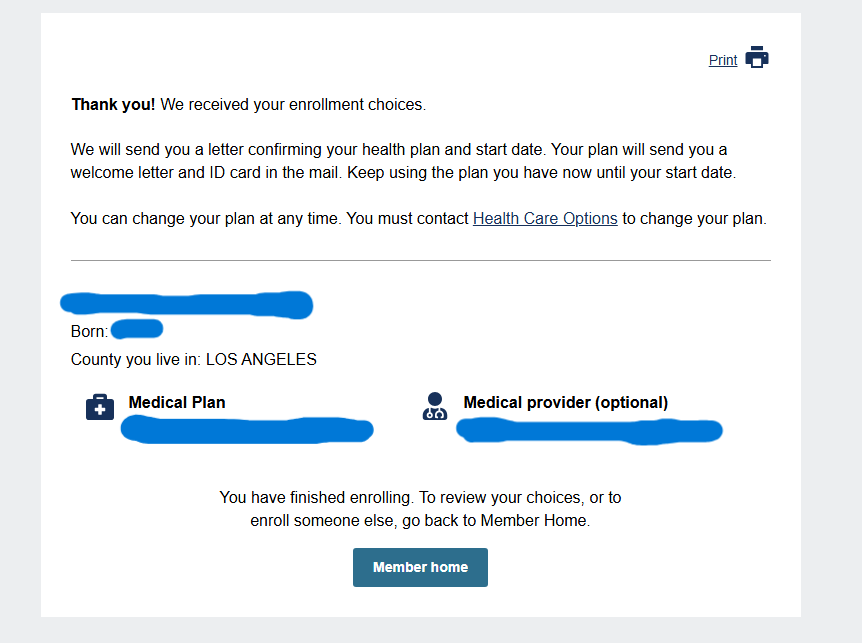Click the We received your enrollment choices text

(293, 104)
